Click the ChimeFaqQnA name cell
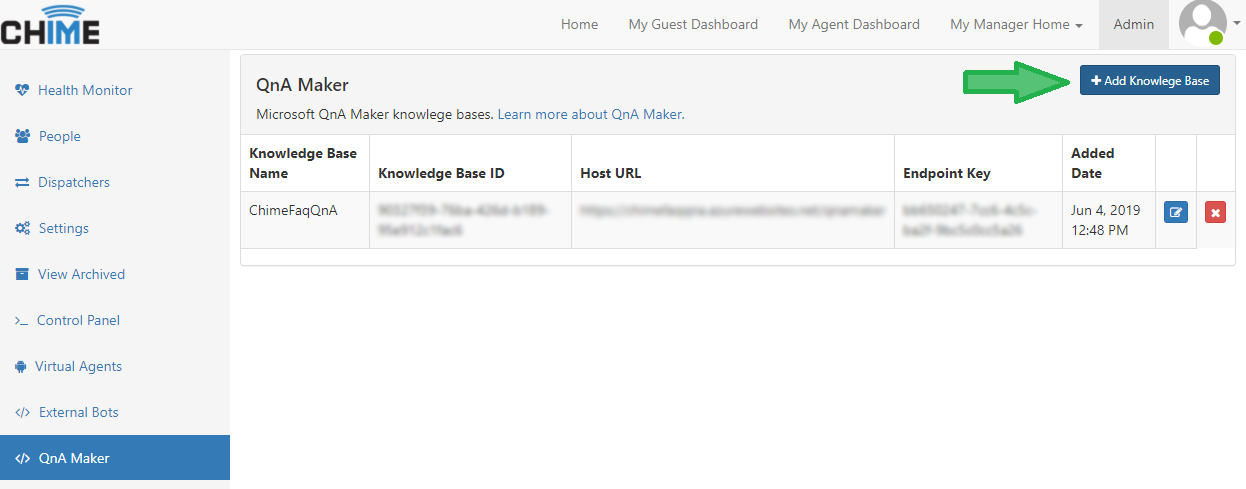The height and width of the screenshot is (489, 1246). click(x=305, y=220)
